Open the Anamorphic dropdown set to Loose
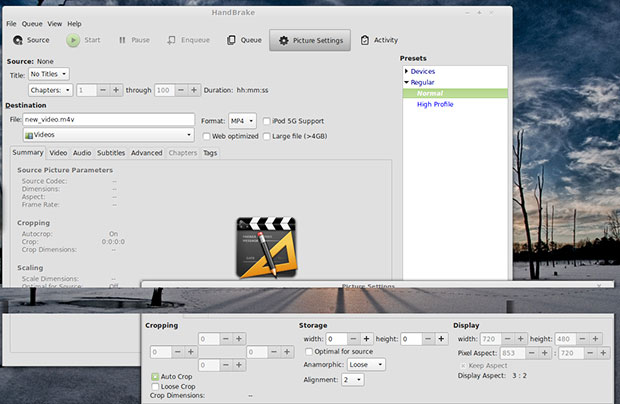The width and height of the screenshot is (620, 404). [366, 364]
